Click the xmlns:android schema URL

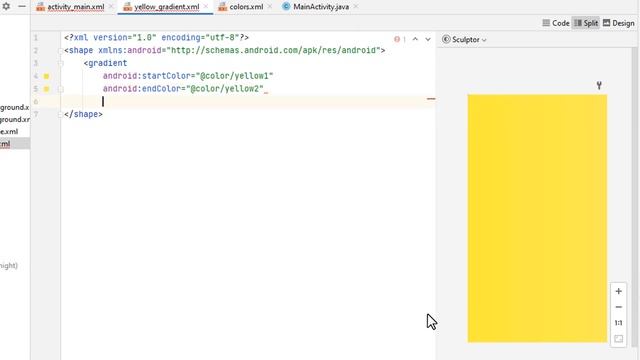273,50
